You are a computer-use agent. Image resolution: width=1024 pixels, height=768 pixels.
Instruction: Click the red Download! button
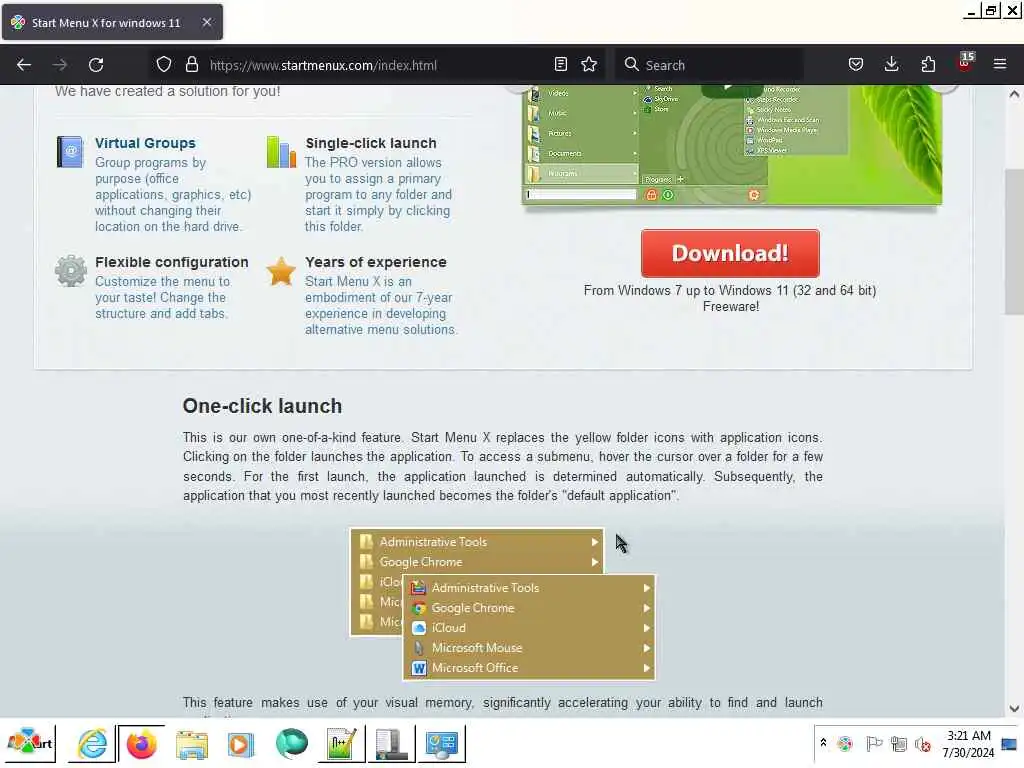tap(730, 253)
